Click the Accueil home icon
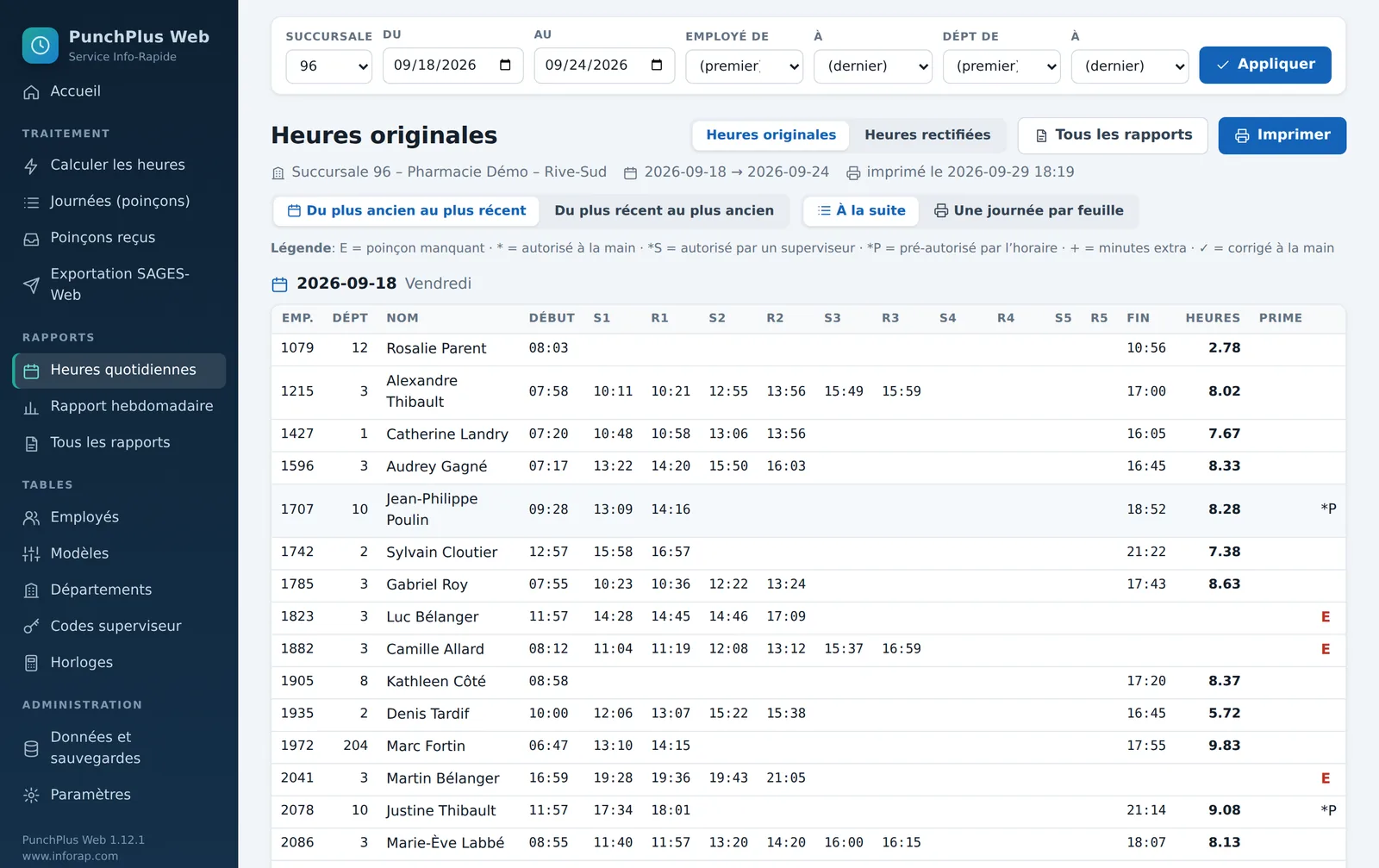This screenshot has height=868, width=1379. [31, 92]
